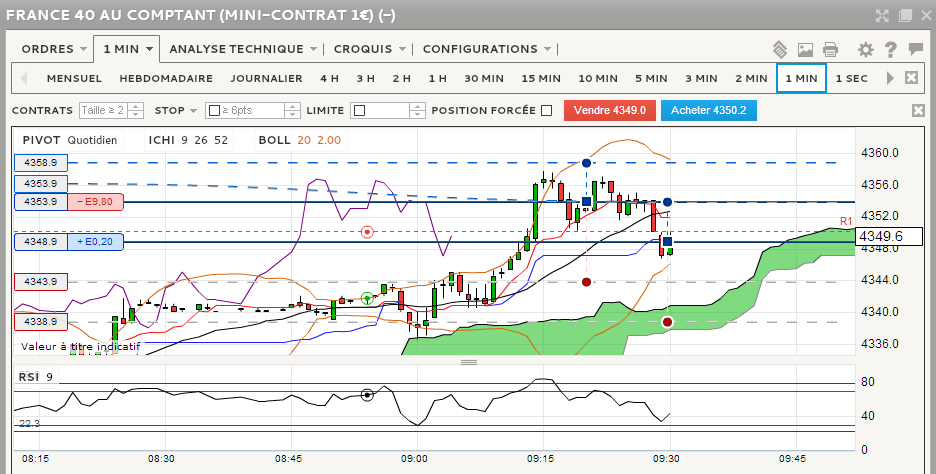Expand the CROQUIS menu
The height and width of the screenshot is (474, 936).
coord(370,49)
